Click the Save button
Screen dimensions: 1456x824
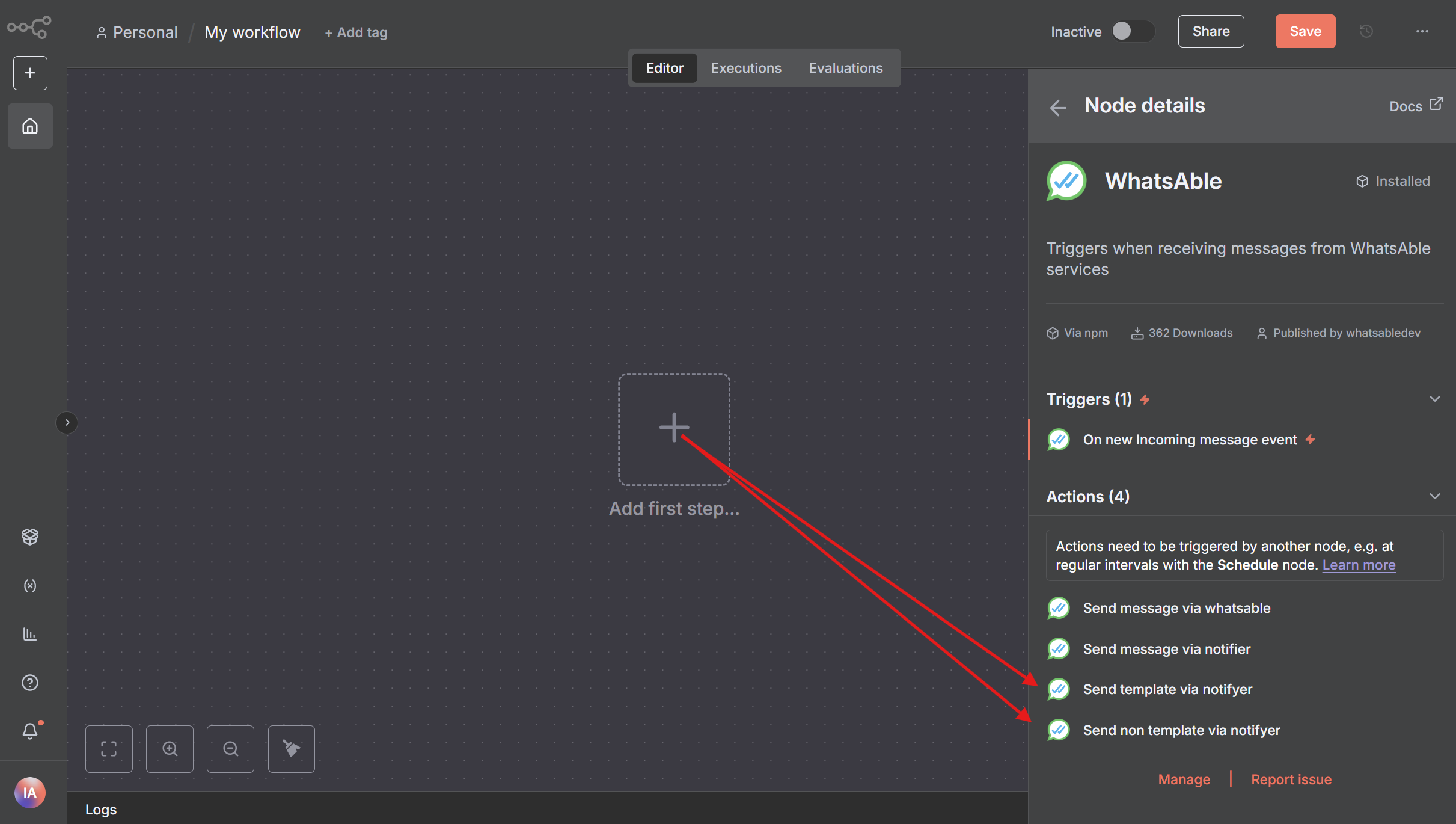tap(1305, 31)
